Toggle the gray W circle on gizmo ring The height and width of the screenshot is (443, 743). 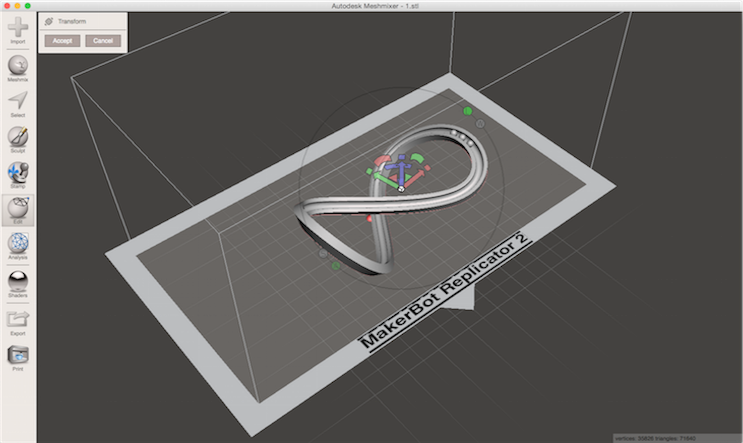pyautogui.click(x=480, y=124)
